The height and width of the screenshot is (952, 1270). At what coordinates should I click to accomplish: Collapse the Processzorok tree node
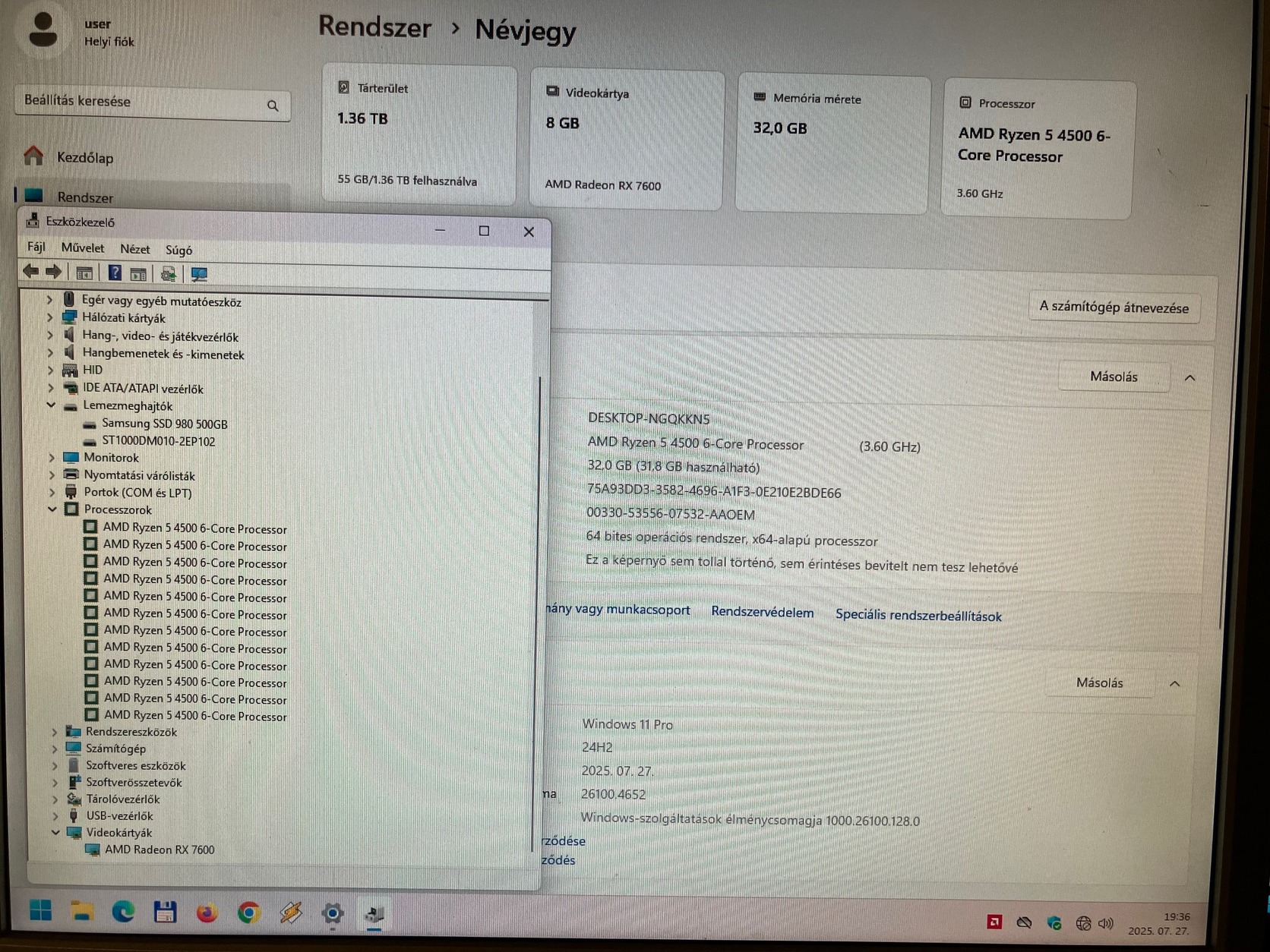[x=52, y=509]
